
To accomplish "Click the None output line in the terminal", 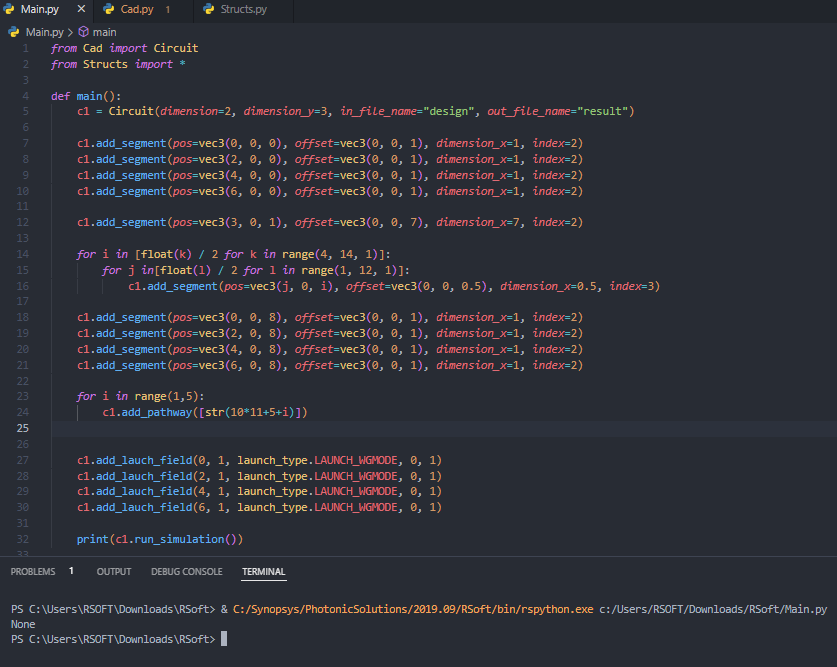I will coord(23,624).
